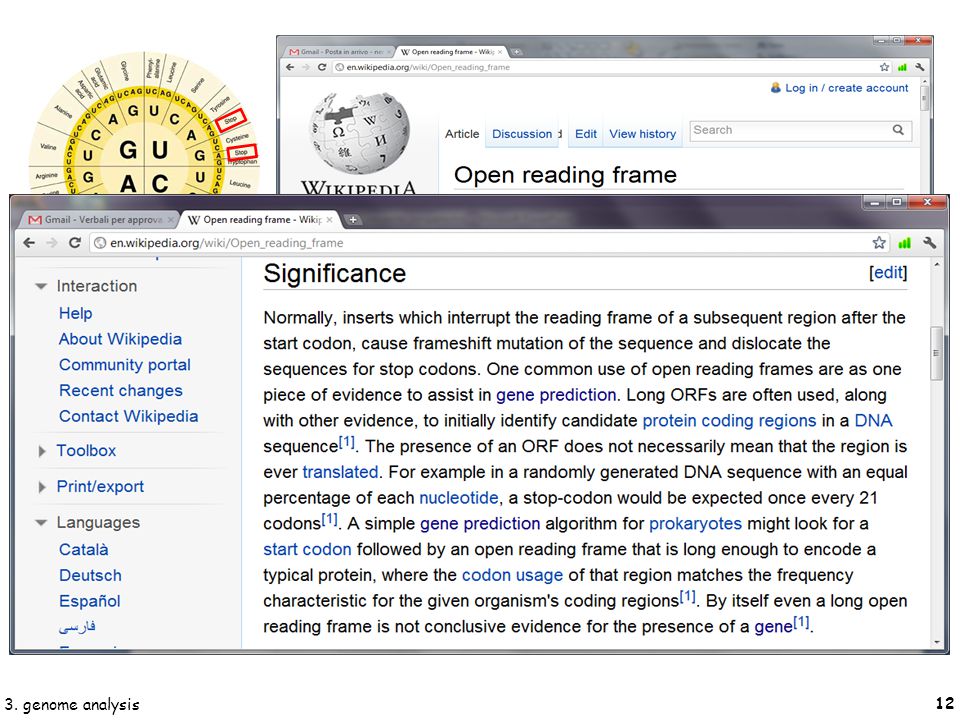Image resolution: width=960 pixels, height=720 pixels.
Task: Close the Gmail Verbali per approva tab
Action: tap(171, 219)
